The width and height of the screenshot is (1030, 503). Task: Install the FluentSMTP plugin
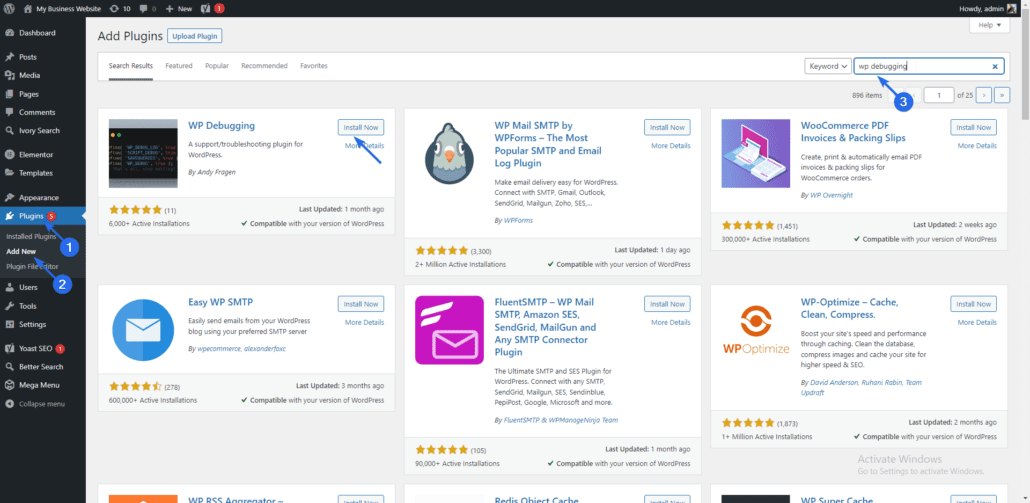pos(667,304)
